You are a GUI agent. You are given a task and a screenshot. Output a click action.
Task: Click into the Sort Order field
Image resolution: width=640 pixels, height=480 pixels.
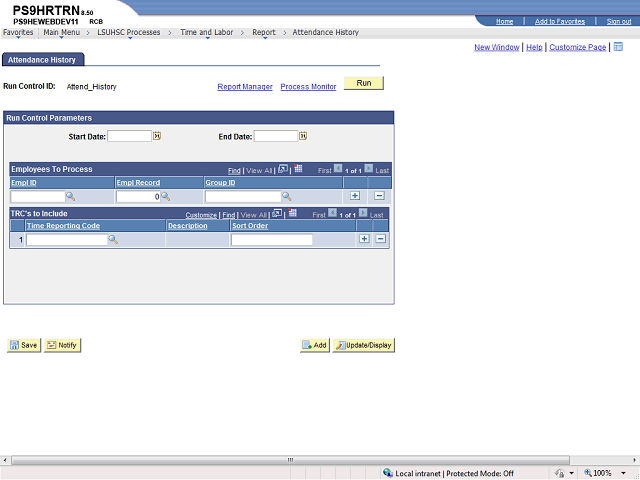[271, 240]
